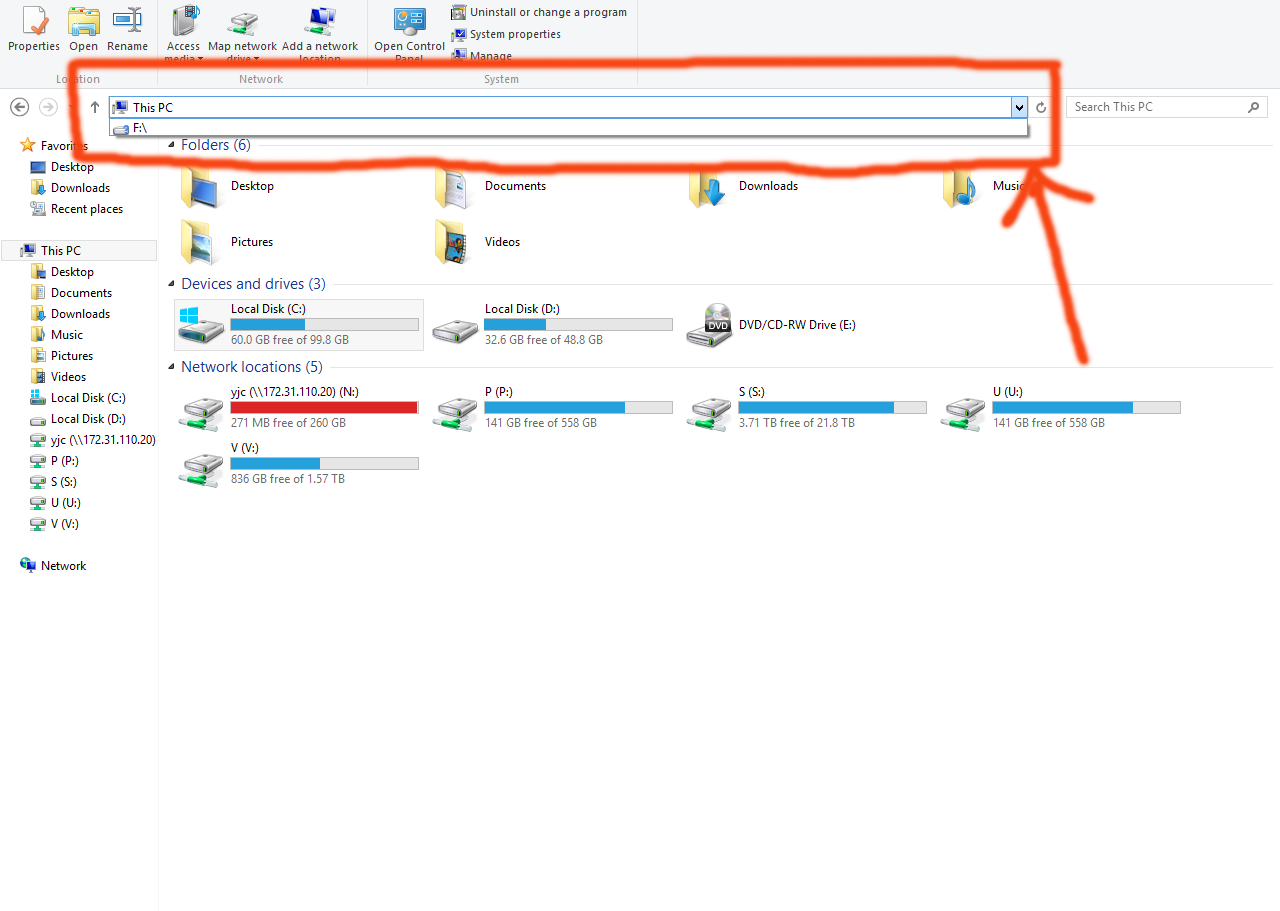Click the Up one level arrow
The width and height of the screenshot is (1280, 911).
click(x=95, y=107)
